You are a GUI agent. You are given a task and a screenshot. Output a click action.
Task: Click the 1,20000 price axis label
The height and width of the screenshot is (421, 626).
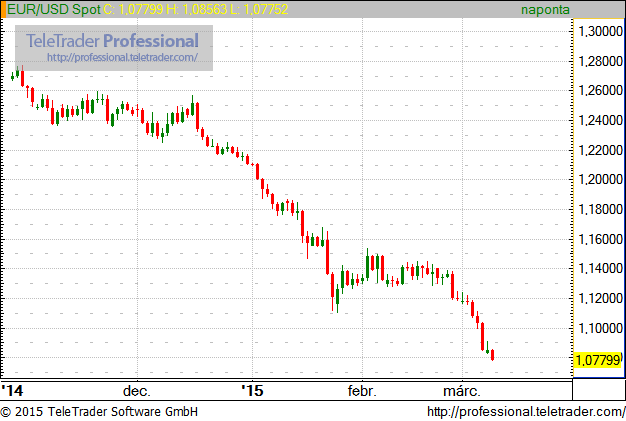click(600, 180)
